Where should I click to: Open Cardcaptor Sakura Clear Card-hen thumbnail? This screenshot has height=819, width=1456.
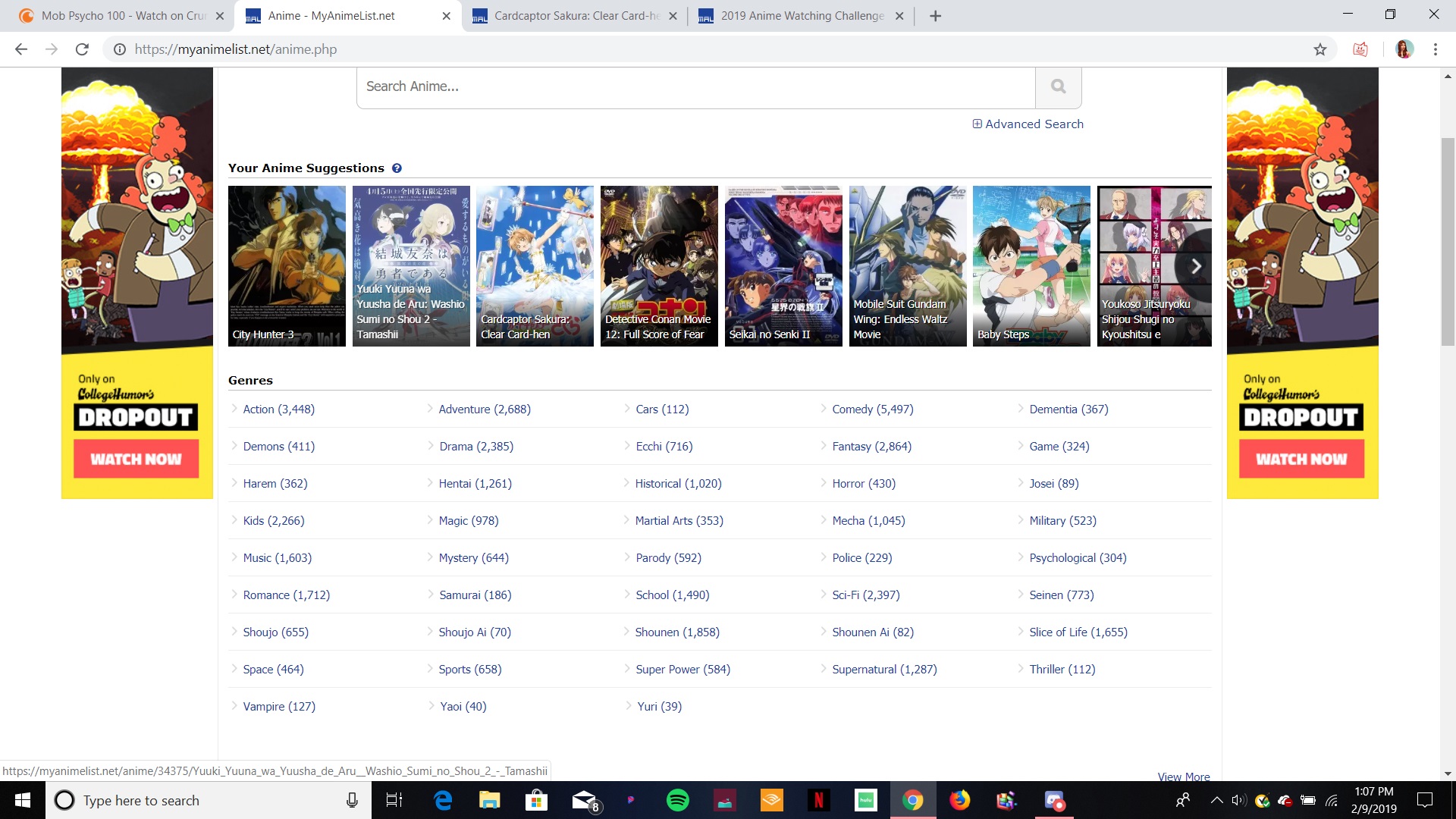[x=535, y=266]
